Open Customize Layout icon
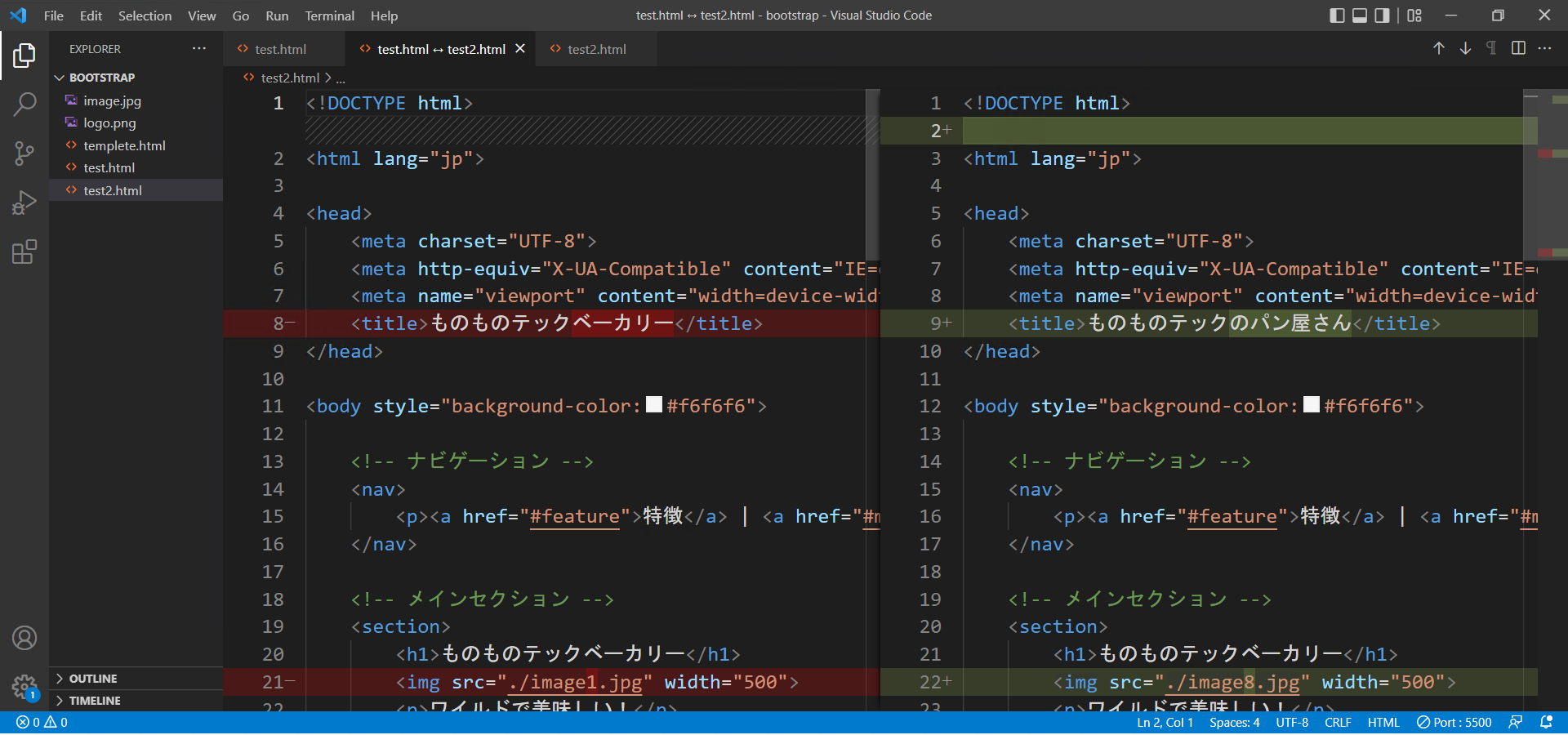 point(1414,16)
